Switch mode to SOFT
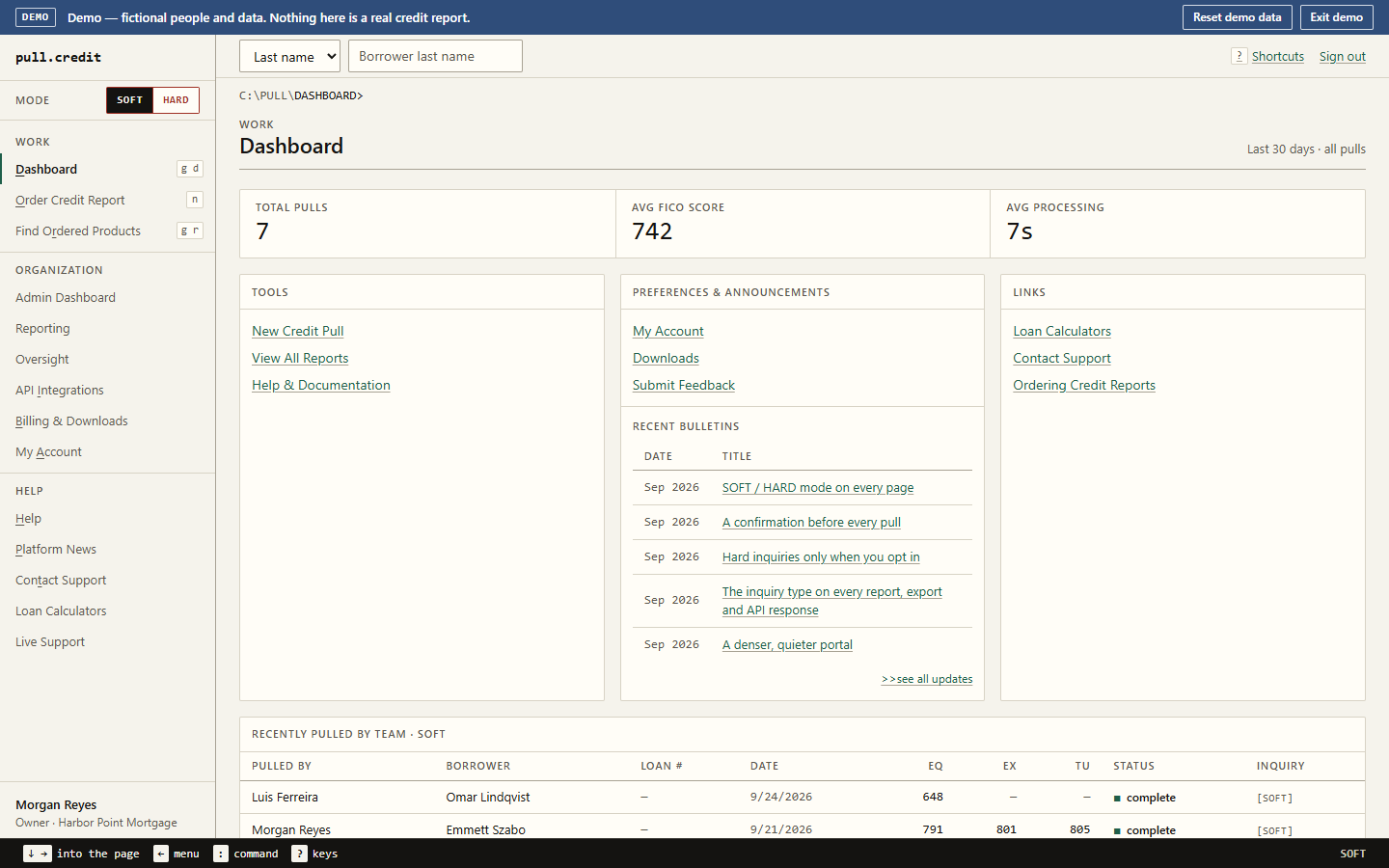This screenshot has height=868, width=1389. coord(129,100)
